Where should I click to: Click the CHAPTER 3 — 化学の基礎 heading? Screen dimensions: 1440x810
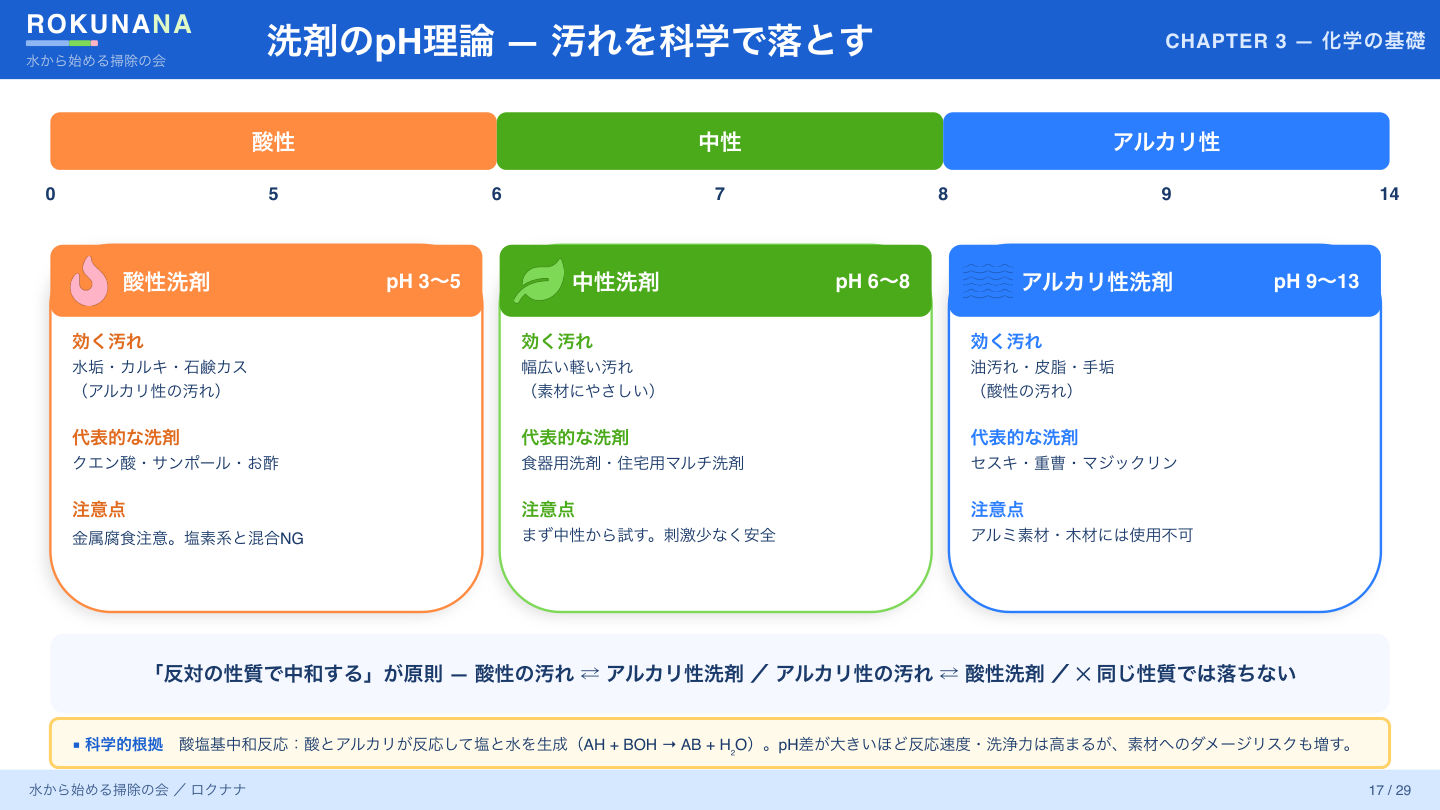coord(1295,41)
